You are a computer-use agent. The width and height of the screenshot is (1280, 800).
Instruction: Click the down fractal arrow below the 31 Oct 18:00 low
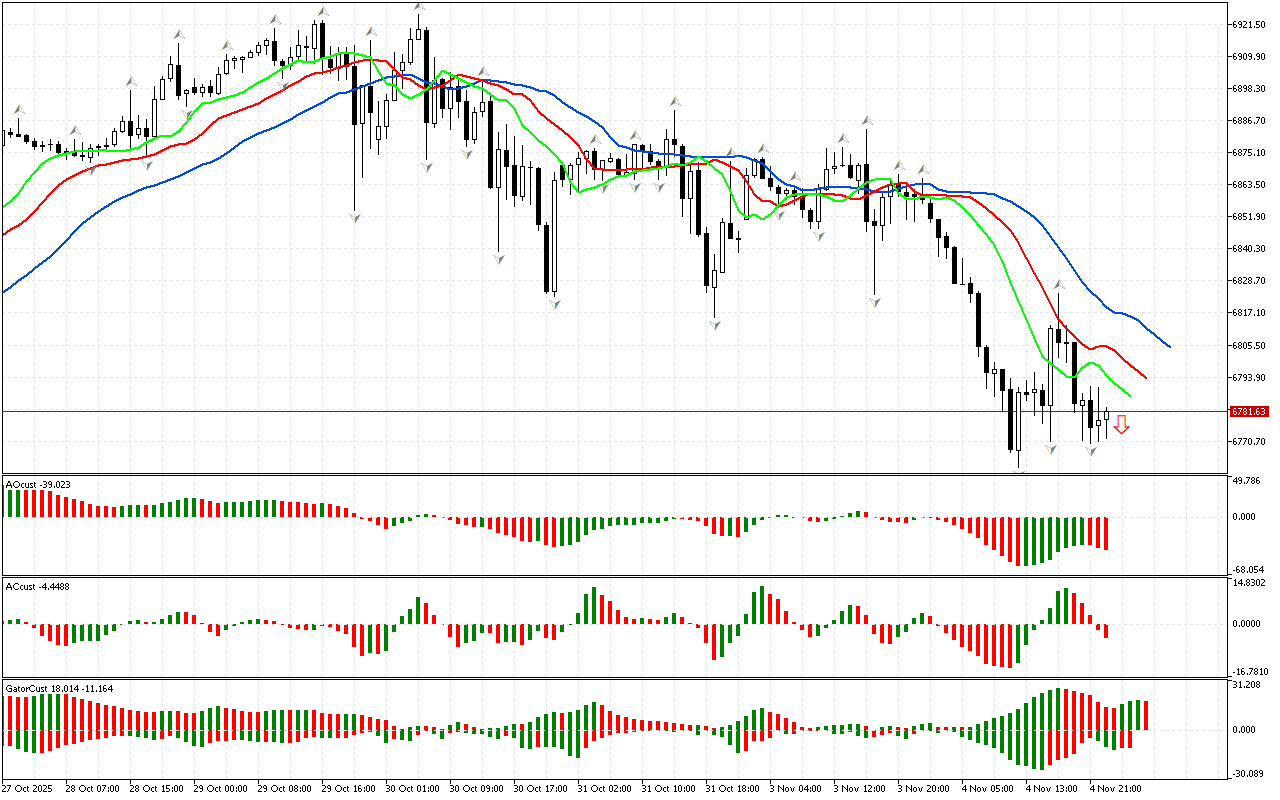(x=714, y=325)
